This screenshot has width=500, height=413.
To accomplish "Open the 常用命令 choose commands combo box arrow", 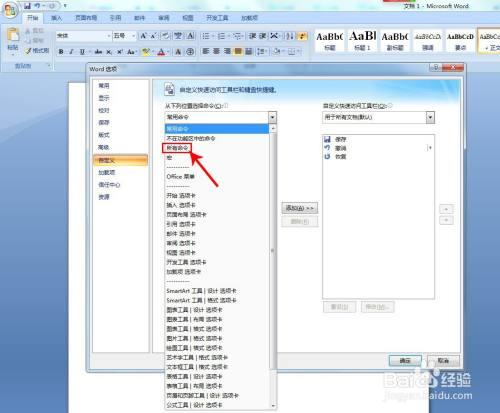I will (272, 117).
